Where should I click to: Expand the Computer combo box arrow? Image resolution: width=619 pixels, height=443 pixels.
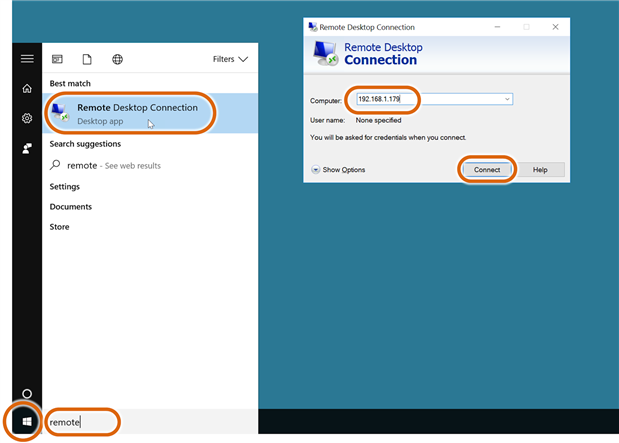(x=507, y=99)
